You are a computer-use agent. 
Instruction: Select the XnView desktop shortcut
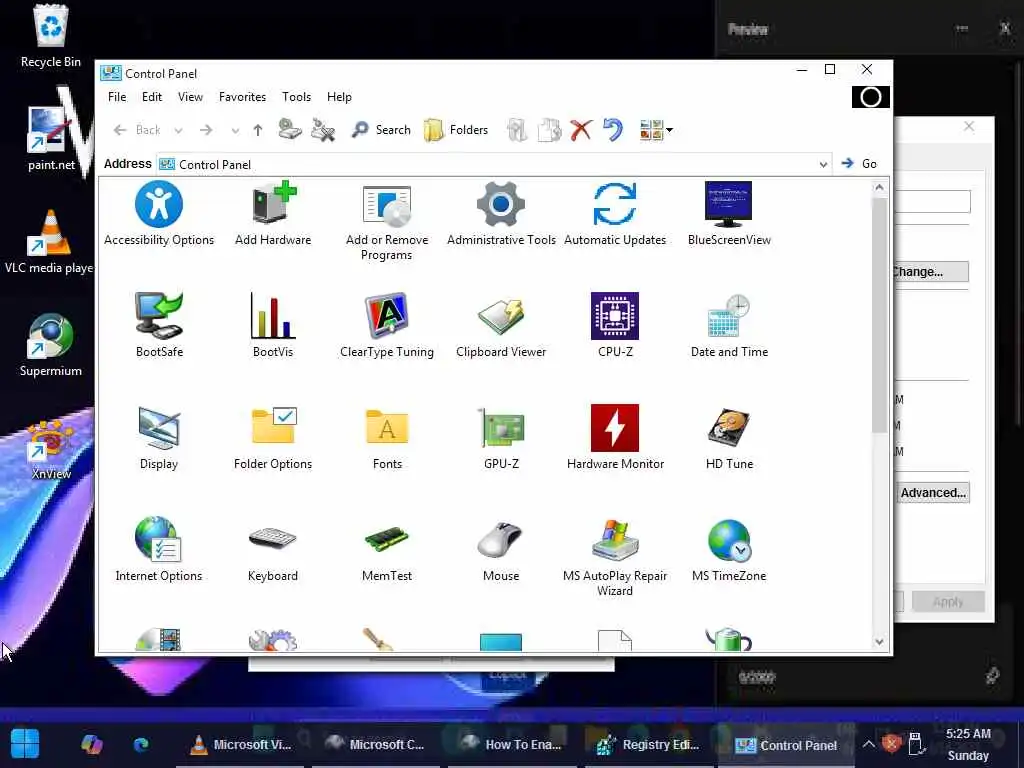50,449
